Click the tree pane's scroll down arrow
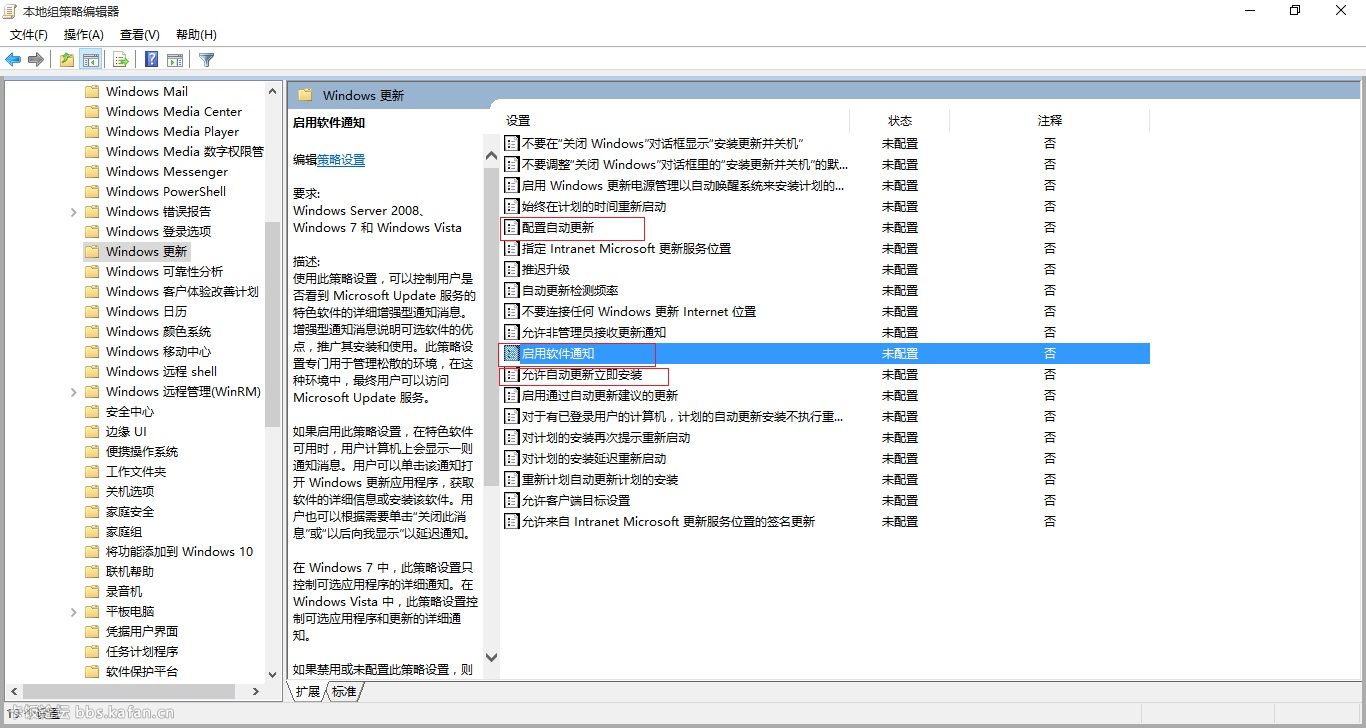The height and width of the screenshot is (728, 1366). 272,675
